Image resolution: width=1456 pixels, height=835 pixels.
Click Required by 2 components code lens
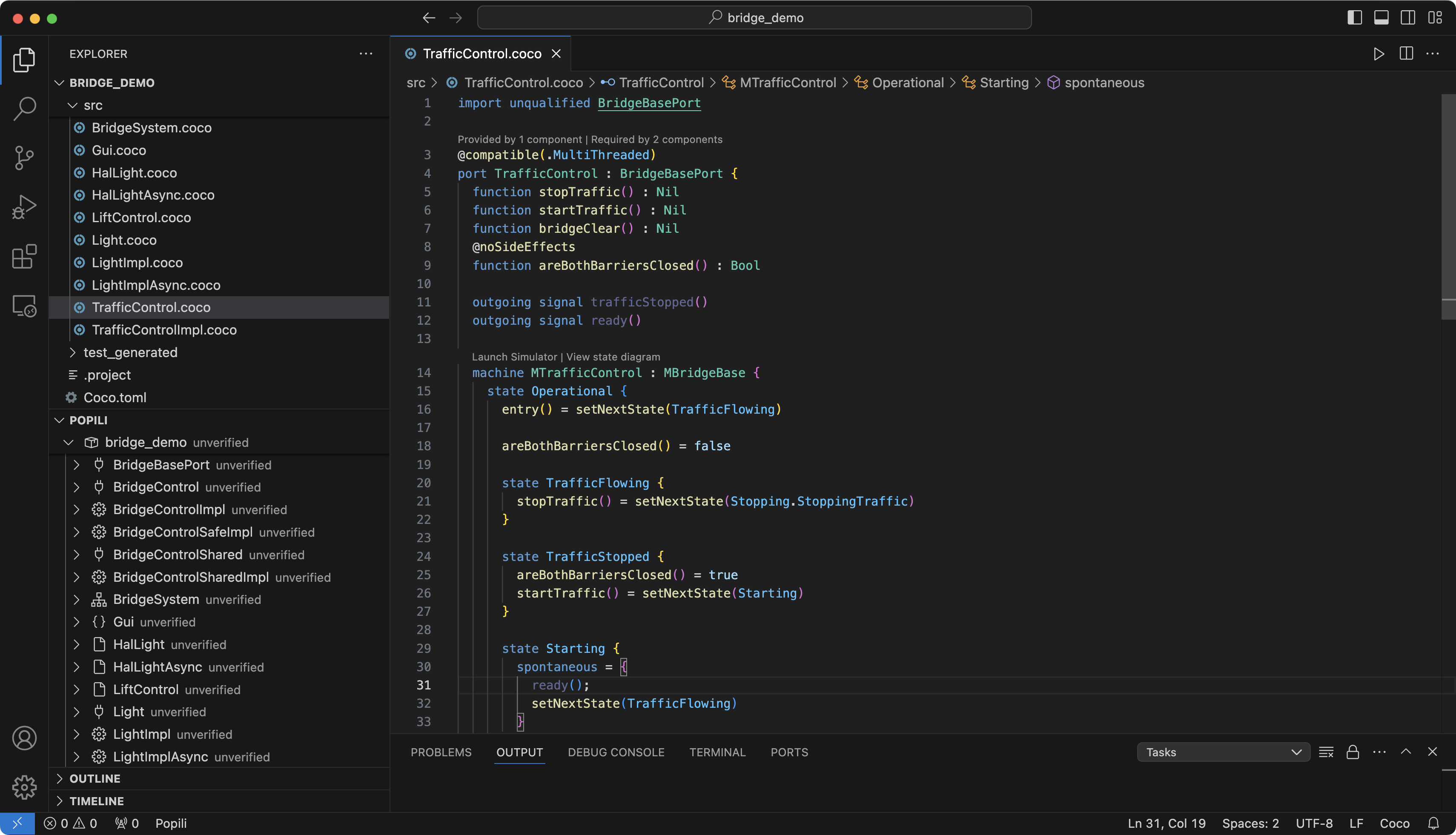656,139
